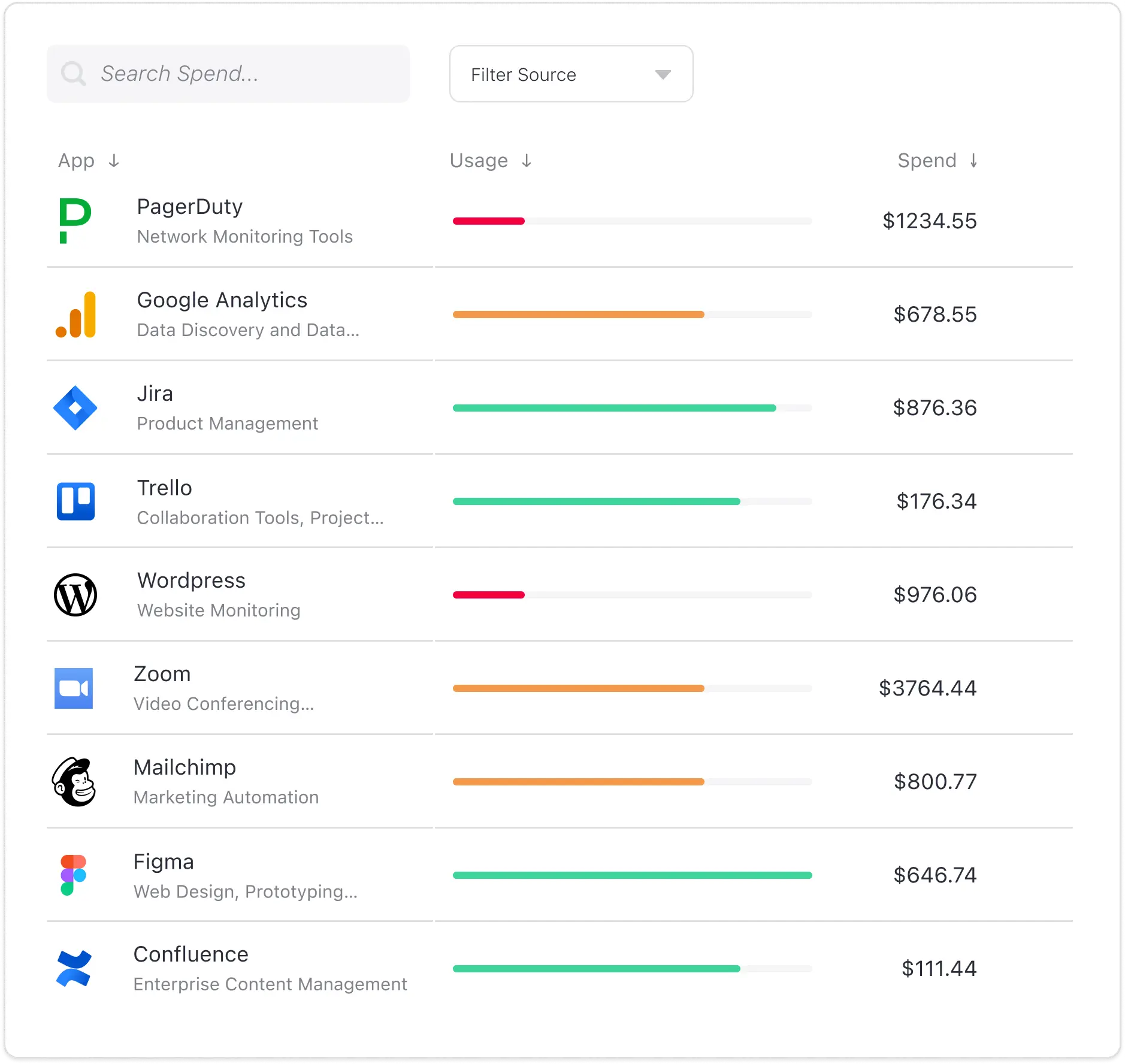This screenshot has height=1064, width=1125.
Task: Click the Wordpress logo icon
Action: [75, 595]
